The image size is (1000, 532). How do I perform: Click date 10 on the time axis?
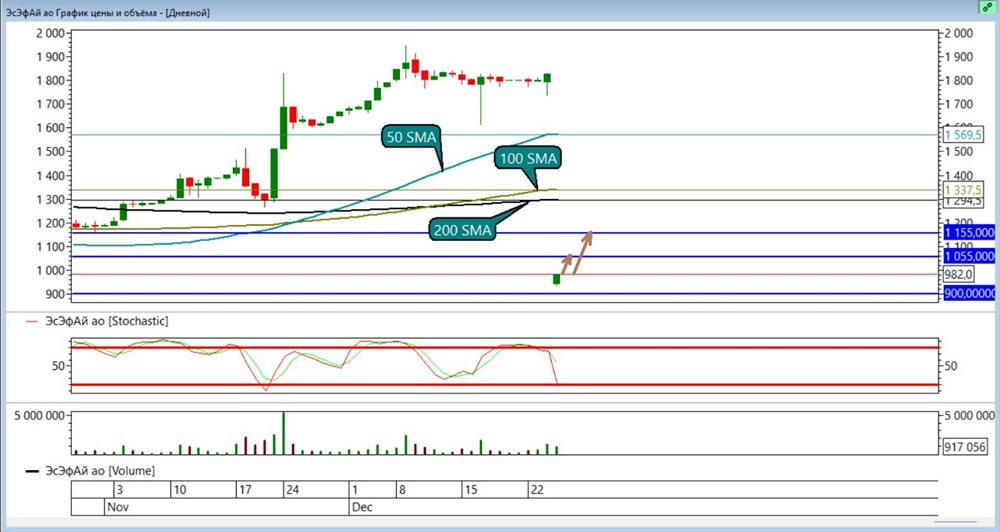pos(180,490)
